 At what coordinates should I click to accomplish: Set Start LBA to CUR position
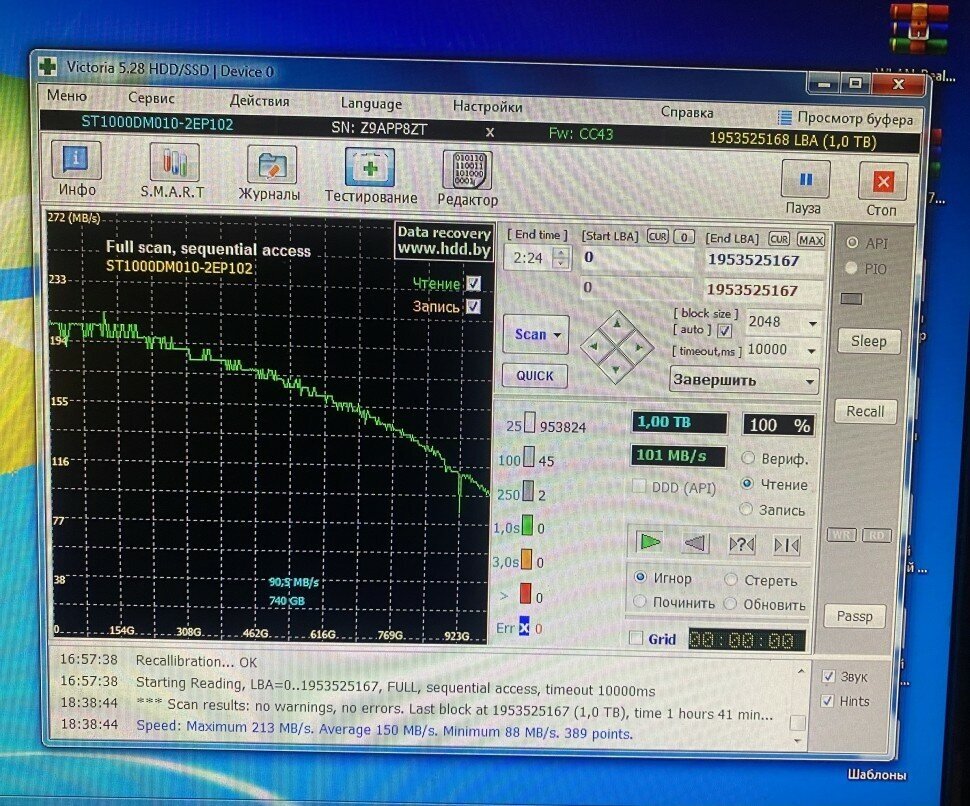click(658, 237)
